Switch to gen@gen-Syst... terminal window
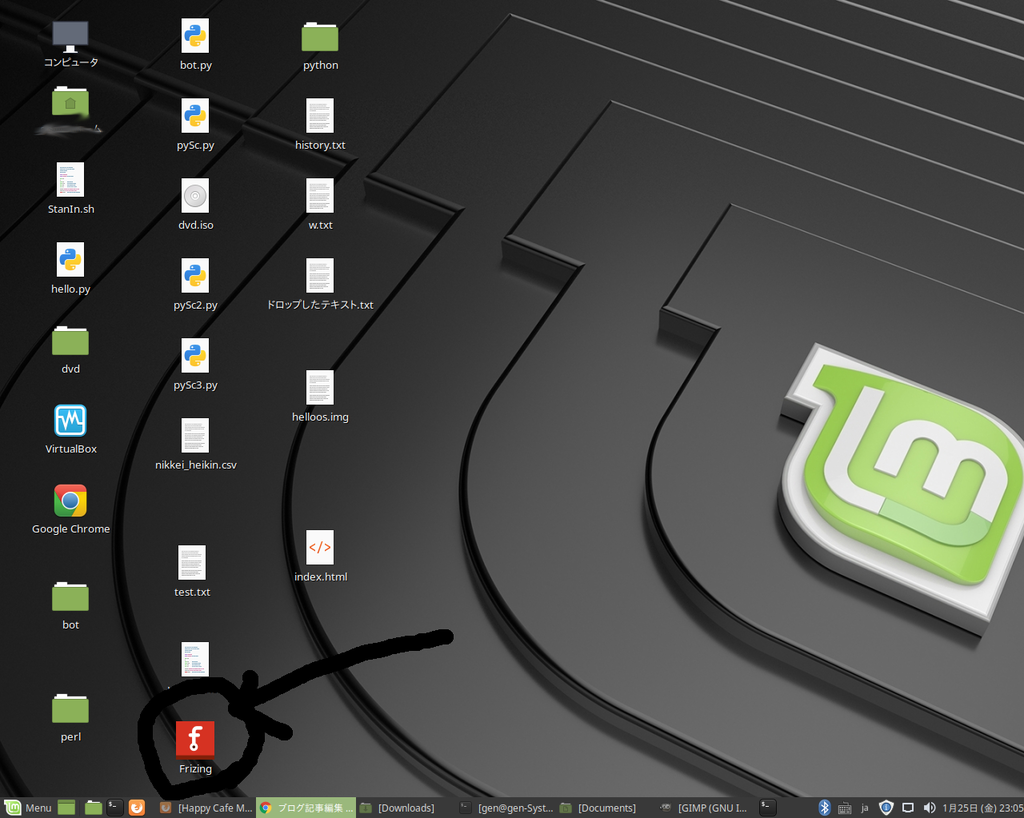Screen dimensions: 1024x818 [x=506, y=808]
